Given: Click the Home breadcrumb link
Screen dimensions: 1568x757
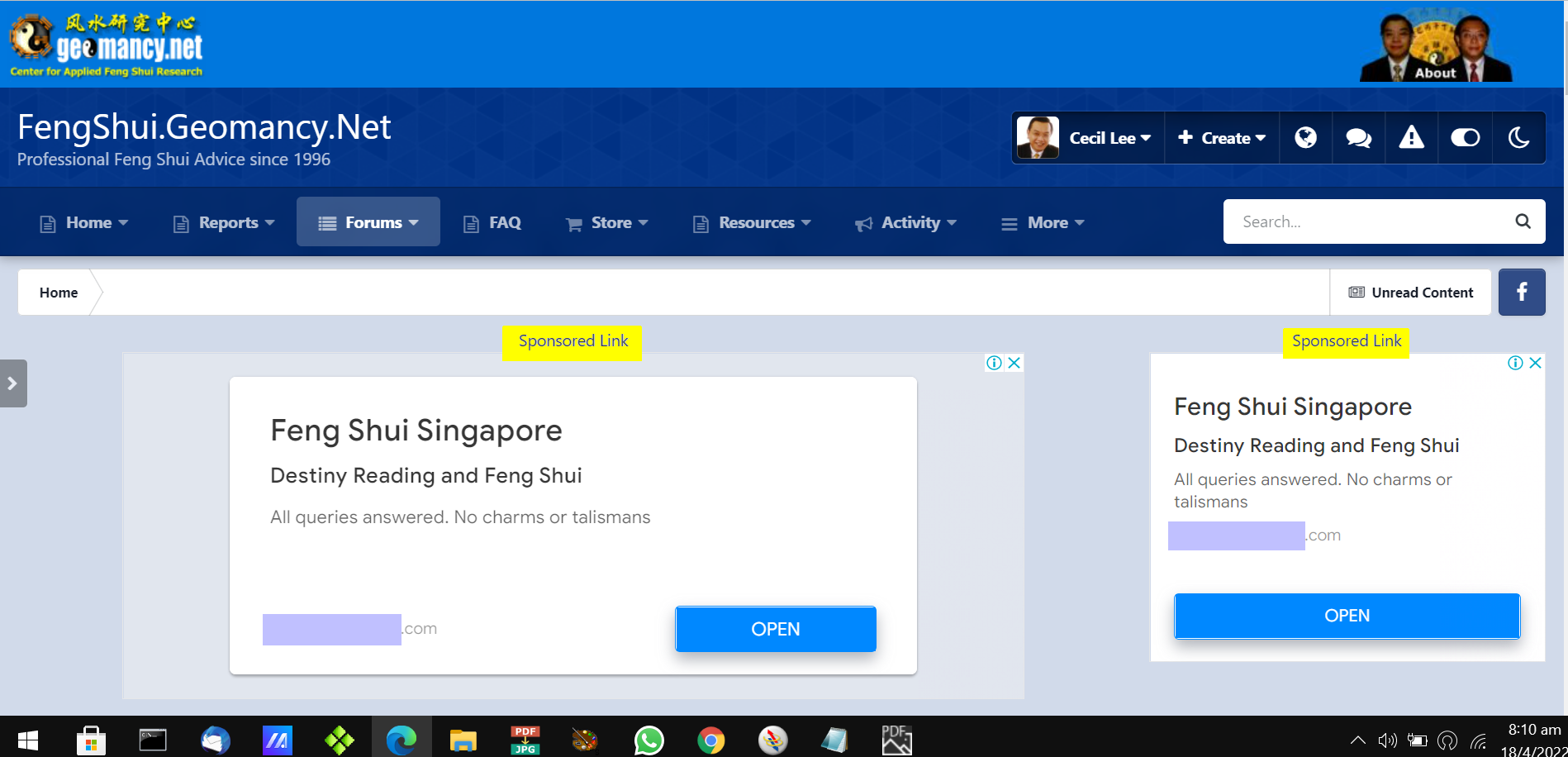Looking at the screenshot, I should [x=59, y=293].
